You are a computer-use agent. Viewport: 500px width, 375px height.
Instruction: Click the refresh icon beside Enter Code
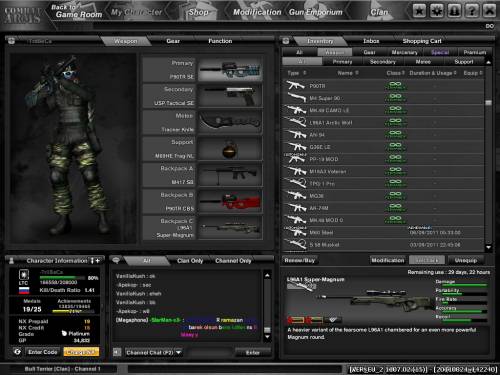17,352
